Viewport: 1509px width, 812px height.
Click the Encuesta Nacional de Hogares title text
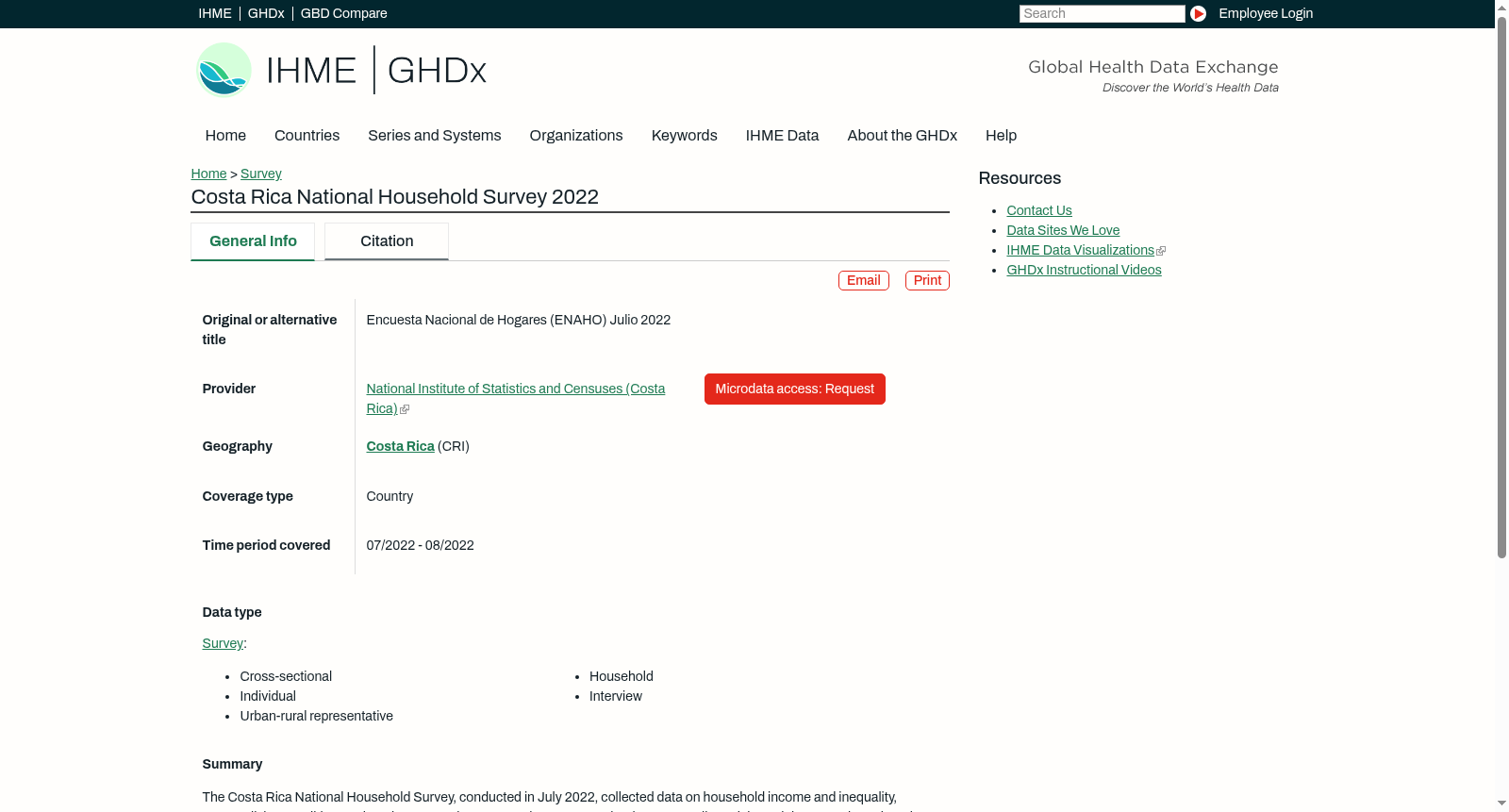(x=519, y=321)
